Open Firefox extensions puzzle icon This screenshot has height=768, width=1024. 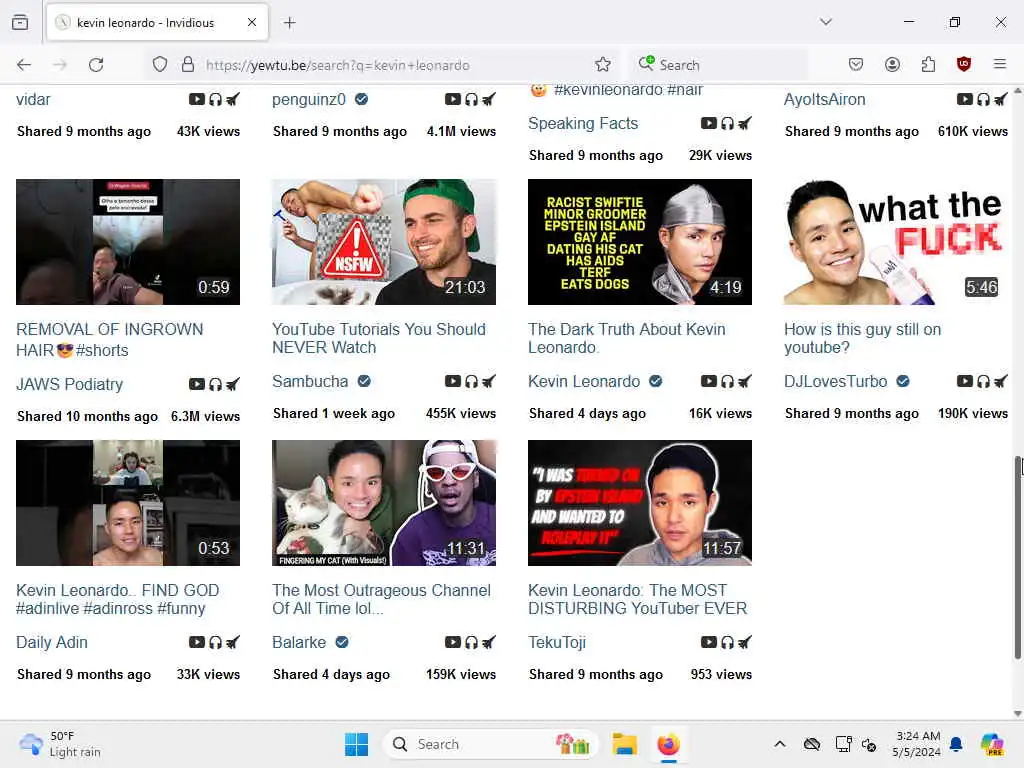[x=928, y=64]
